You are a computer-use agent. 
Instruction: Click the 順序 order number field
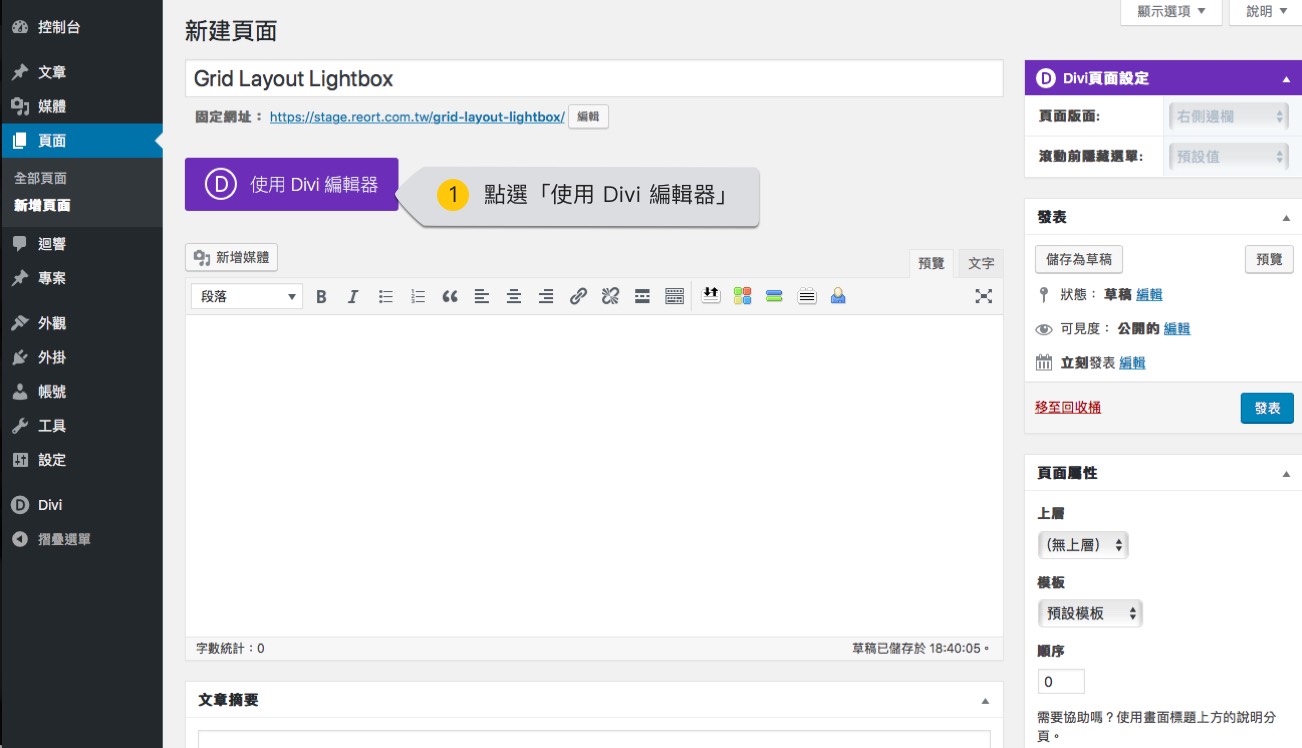tap(1062, 682)
